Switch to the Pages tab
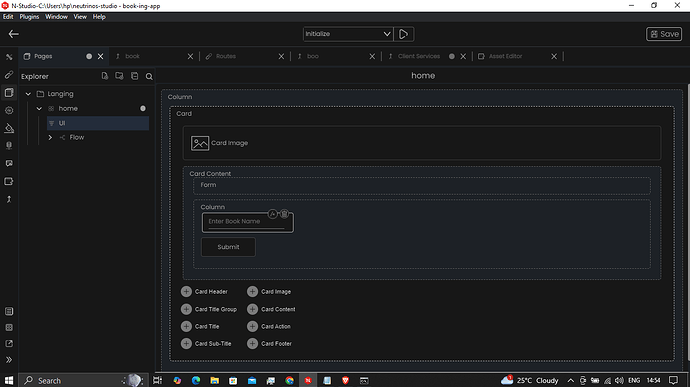Viewport: 690px width, 387px height. point(43,56)
